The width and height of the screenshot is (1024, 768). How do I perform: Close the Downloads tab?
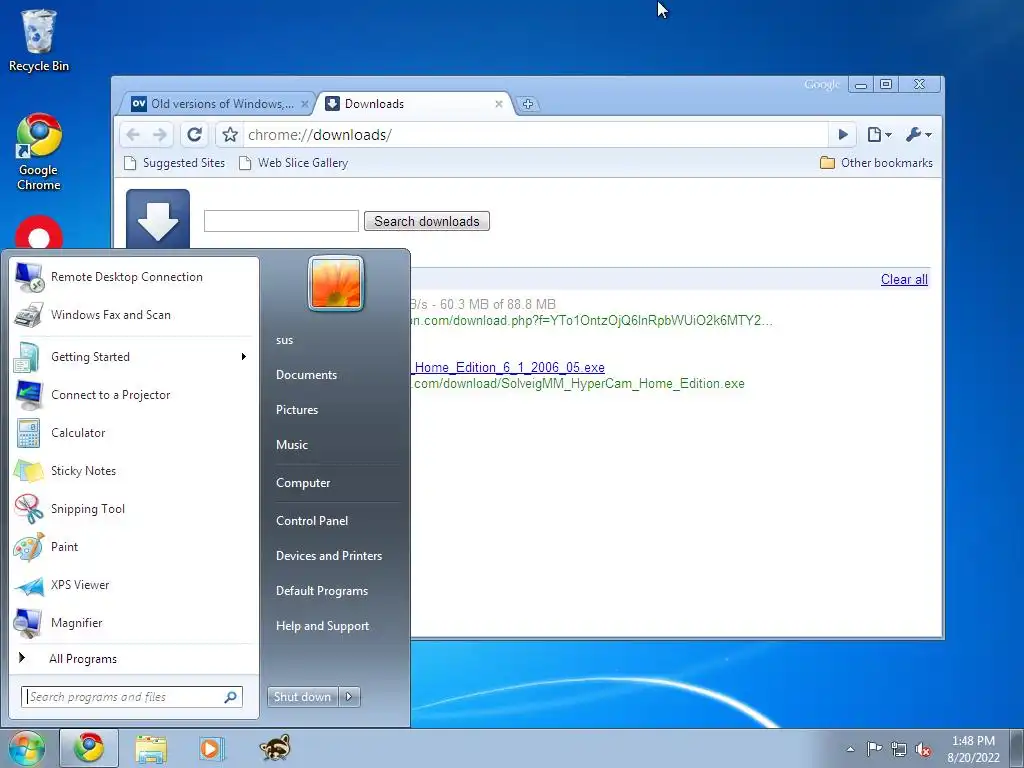(x=499, y=104)
